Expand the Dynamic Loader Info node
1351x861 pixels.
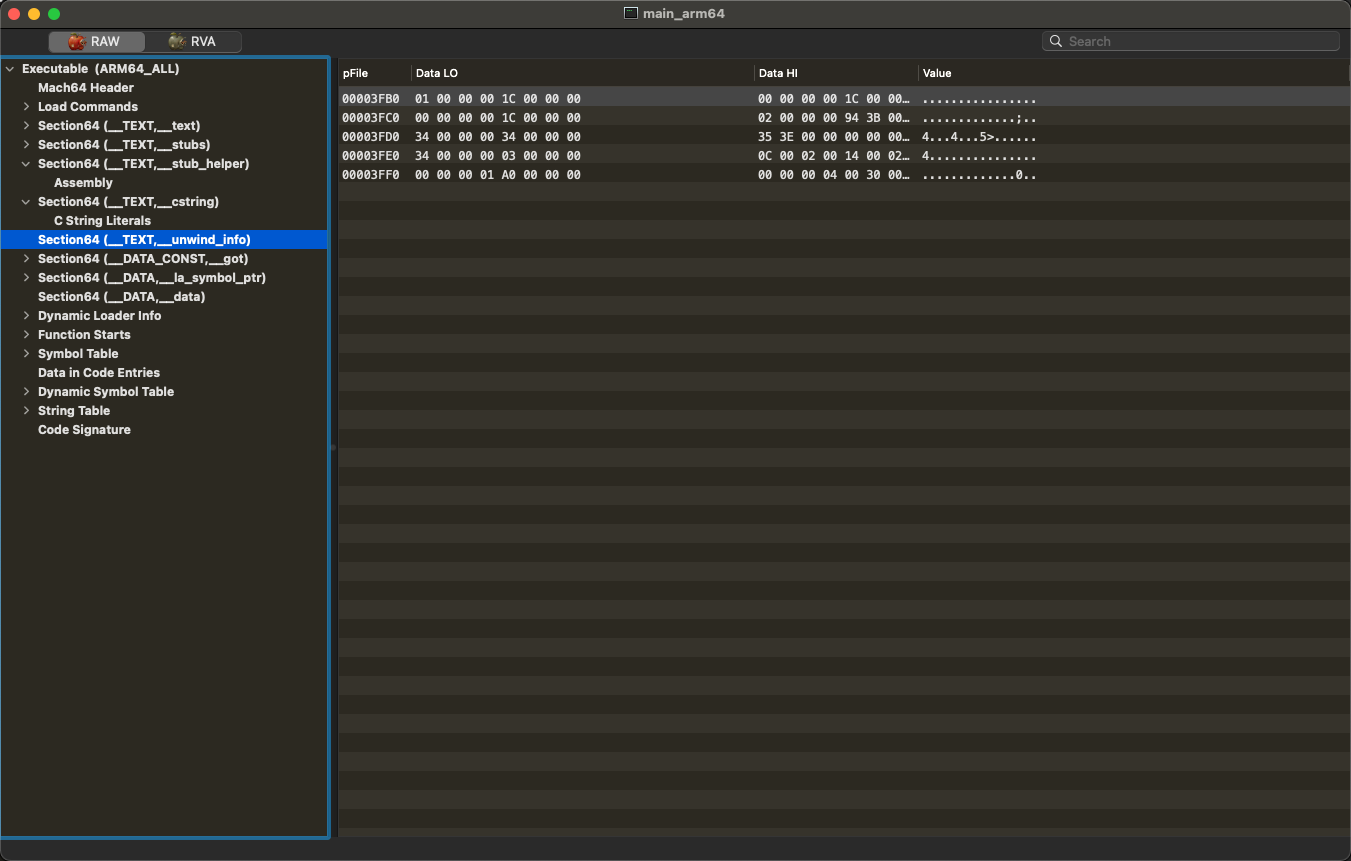click(x=26, y=316)
